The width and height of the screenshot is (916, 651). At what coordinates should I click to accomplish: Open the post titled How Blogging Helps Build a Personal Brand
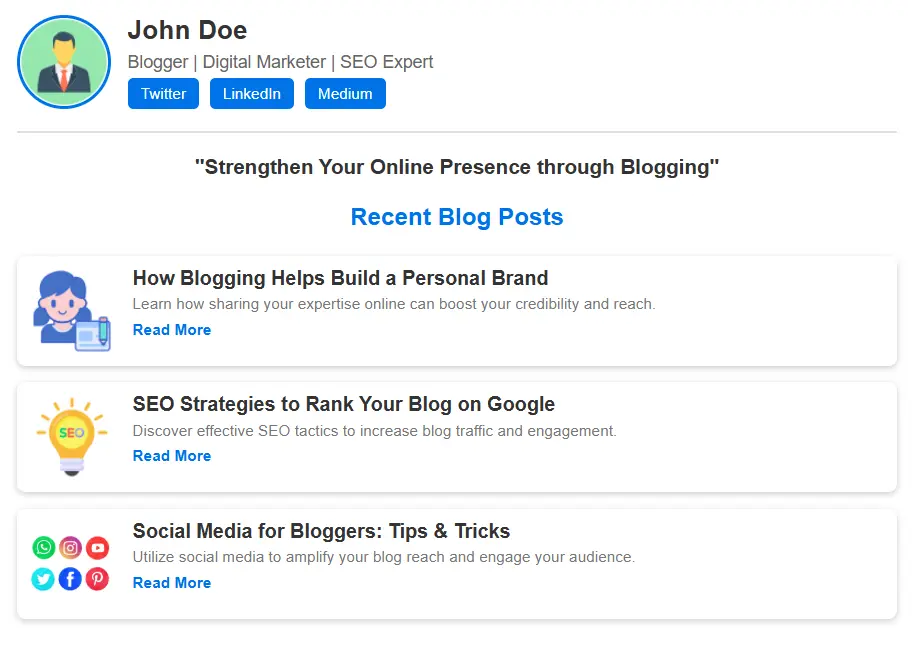[341, 278]
